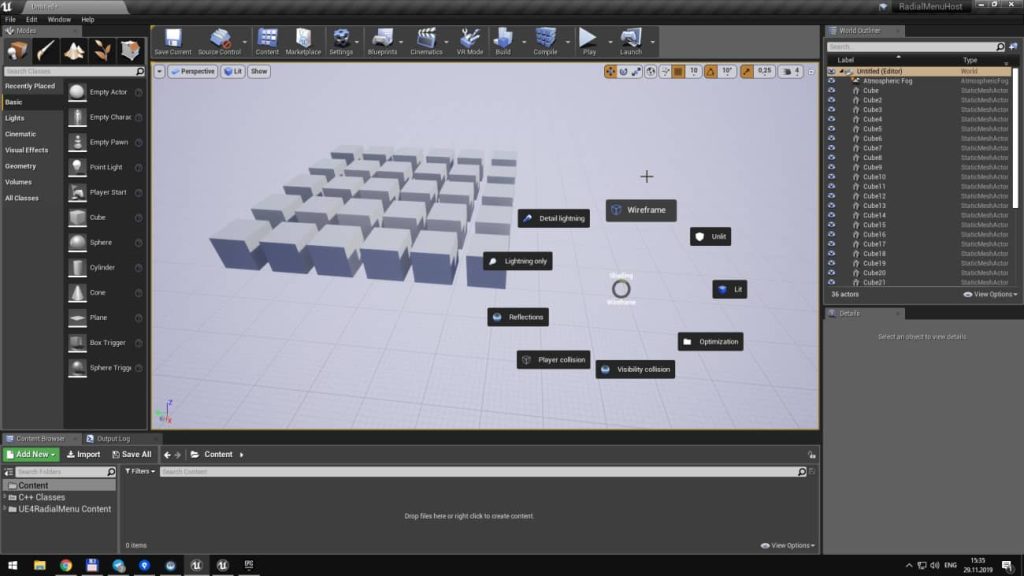
Task: Toggle visibility of Cube10 actor
Action: (831, 177)
